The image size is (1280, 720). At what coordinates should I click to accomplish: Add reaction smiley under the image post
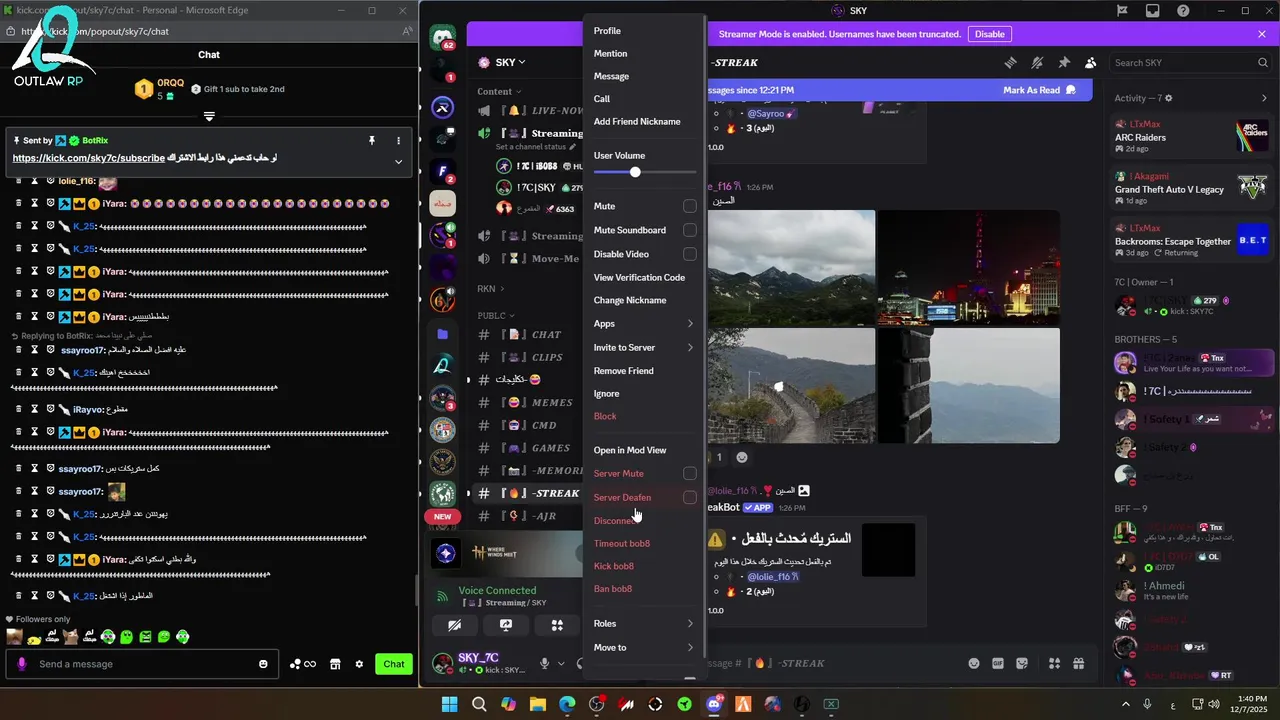pos(742,457)
